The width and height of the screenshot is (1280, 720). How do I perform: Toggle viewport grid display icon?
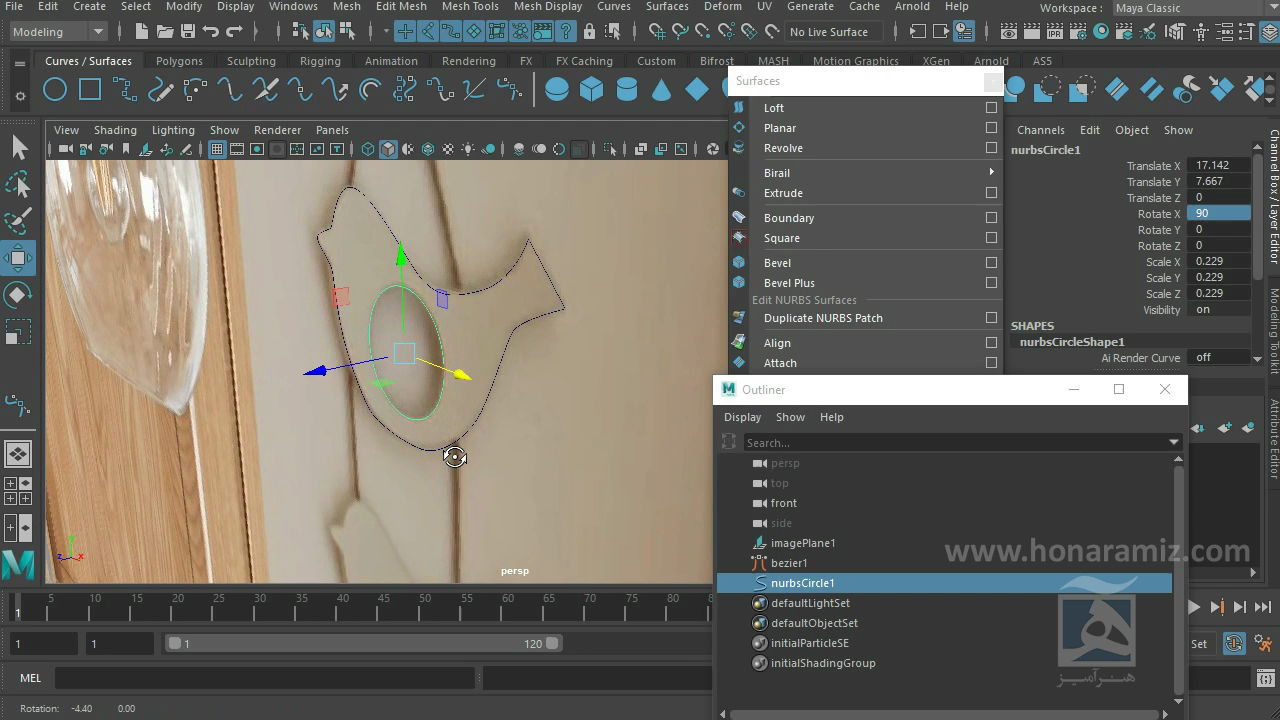216,149
